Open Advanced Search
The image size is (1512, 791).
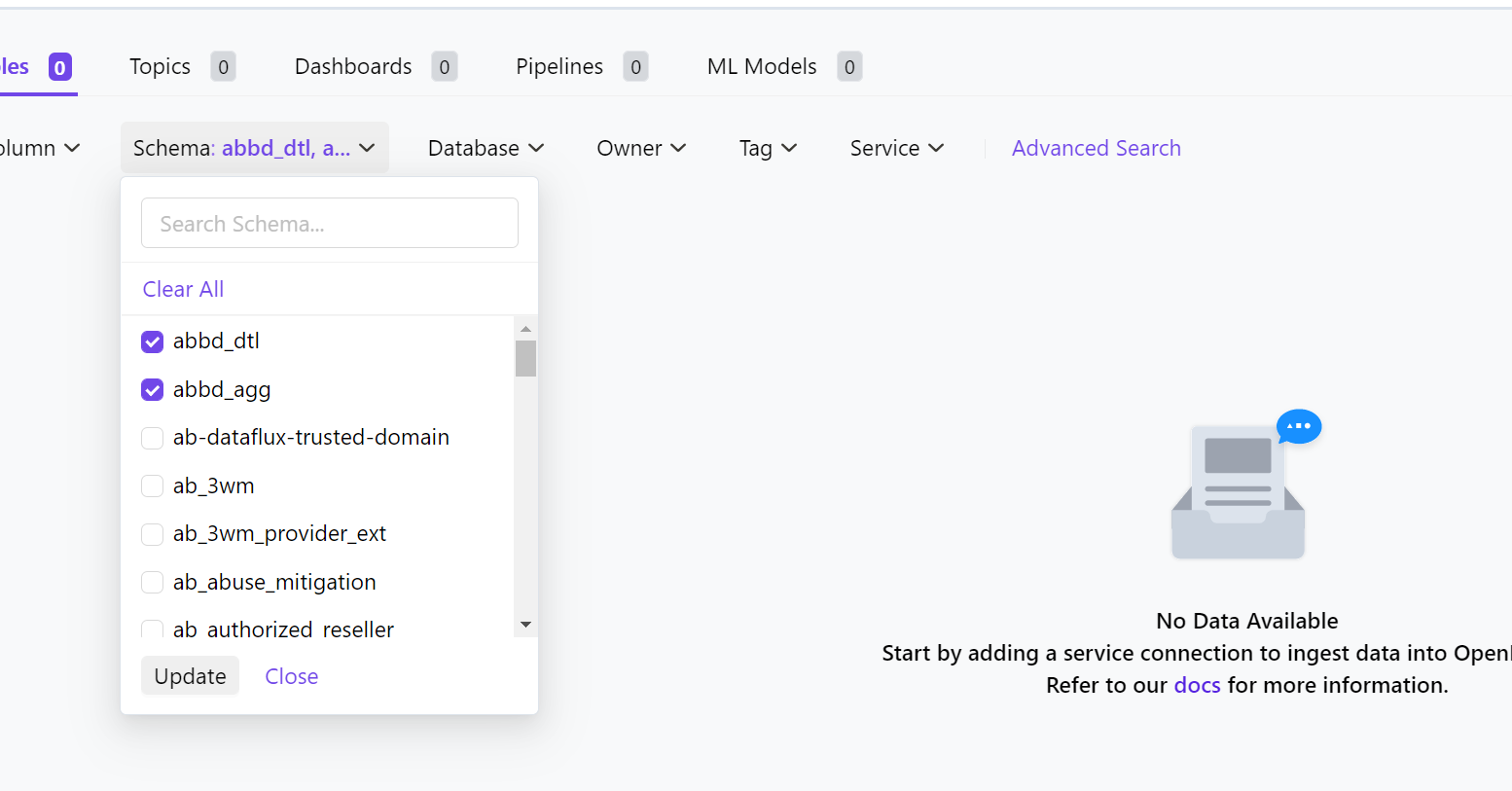click(1097, 148)
